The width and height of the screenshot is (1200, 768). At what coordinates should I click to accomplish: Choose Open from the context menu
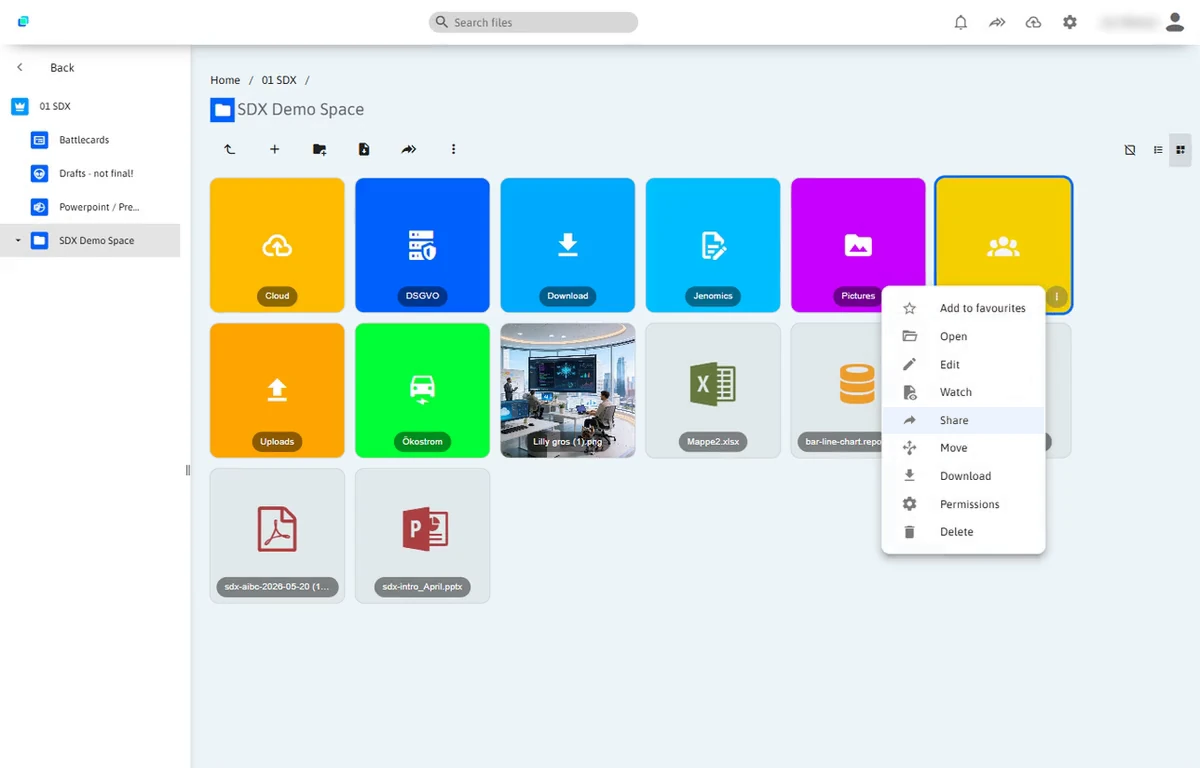[963, 336]
